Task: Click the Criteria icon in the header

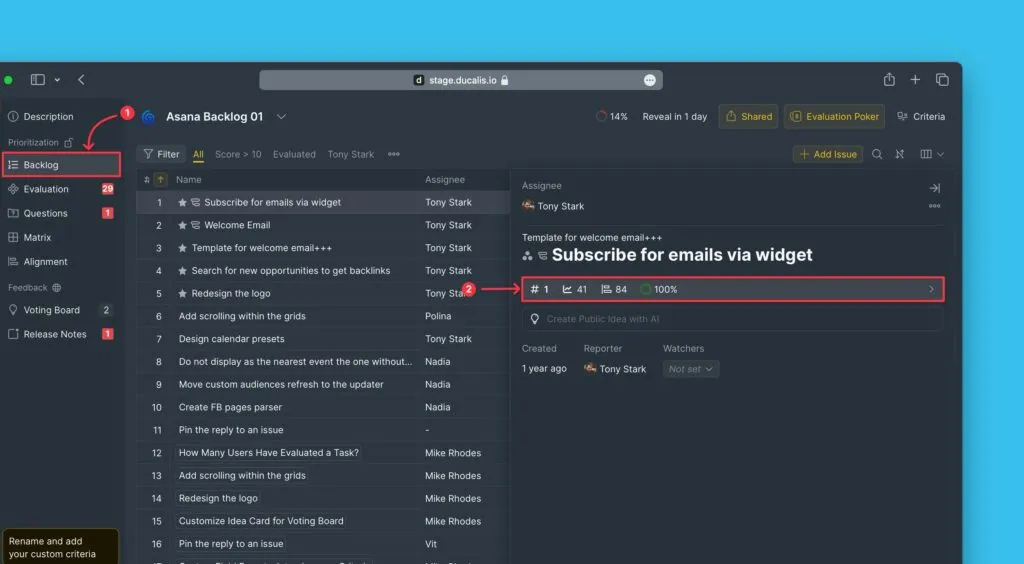Action: (920, 116)
